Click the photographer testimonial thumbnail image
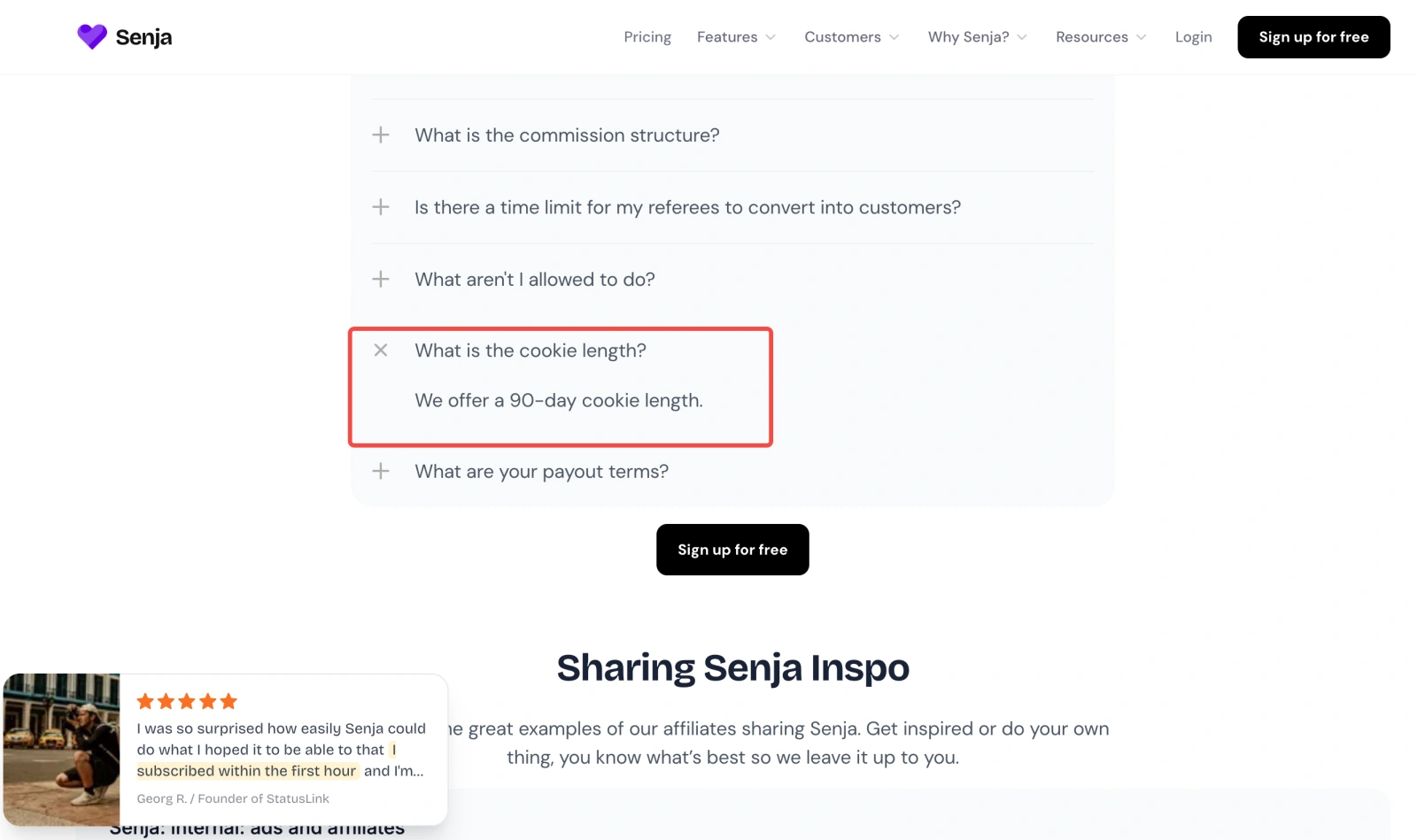 tap(61, 749)
